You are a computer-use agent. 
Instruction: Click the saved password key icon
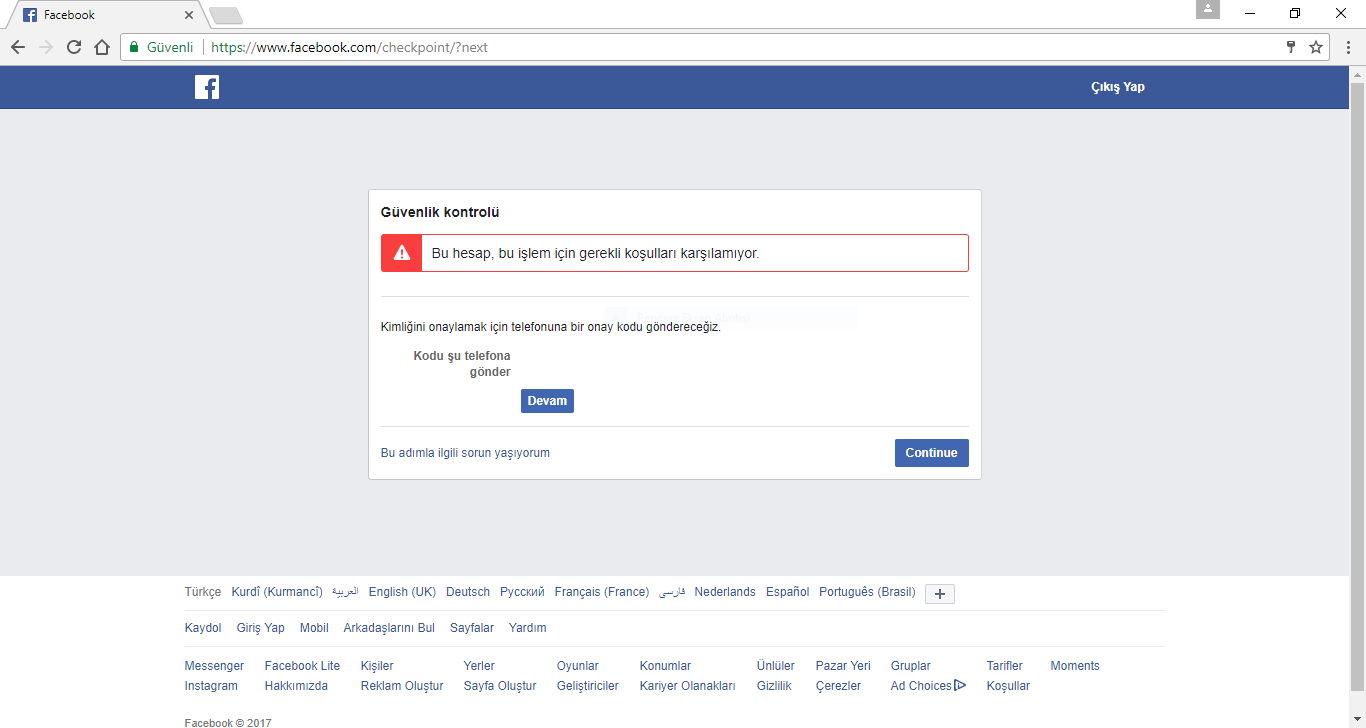(x=1291, y=47)
